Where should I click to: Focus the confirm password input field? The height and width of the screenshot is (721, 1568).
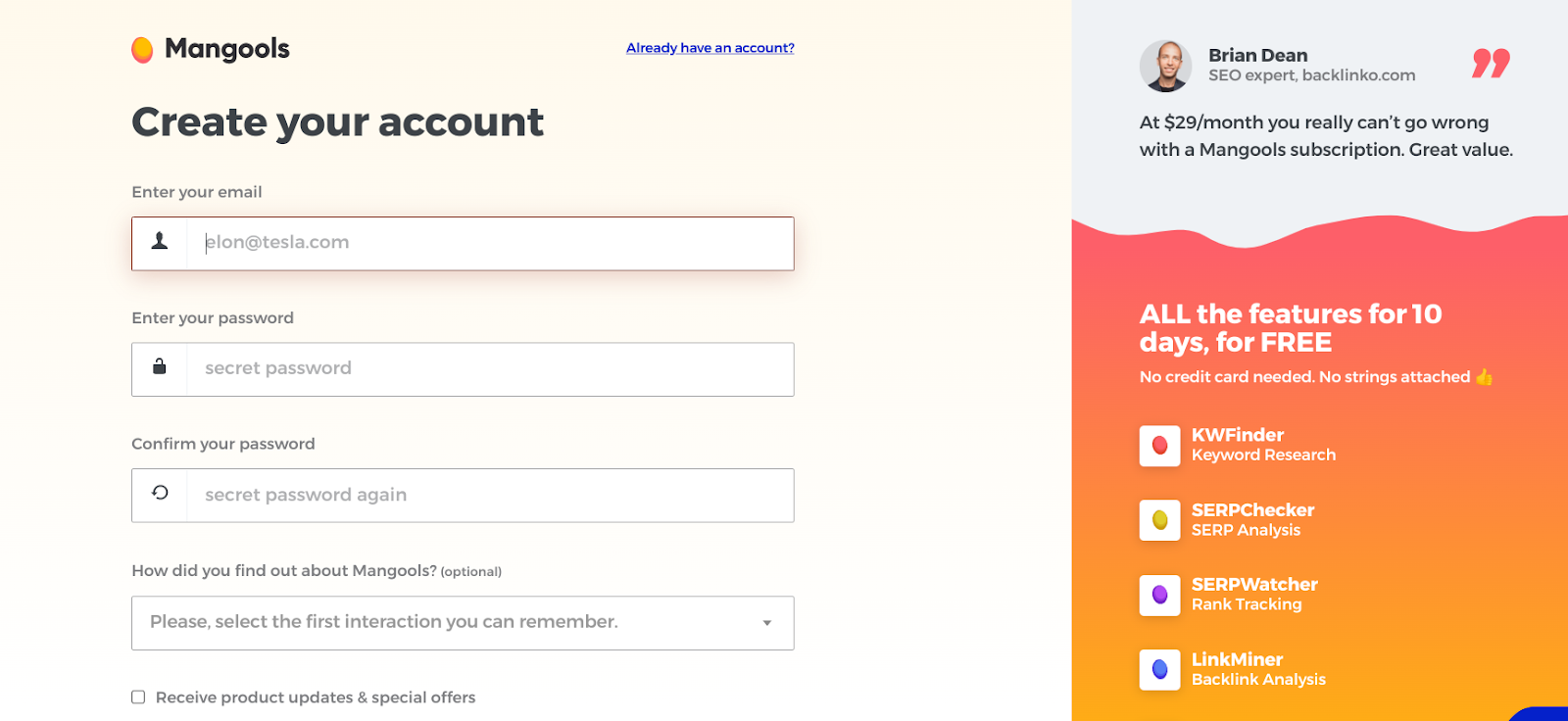(x=490, y=496)
